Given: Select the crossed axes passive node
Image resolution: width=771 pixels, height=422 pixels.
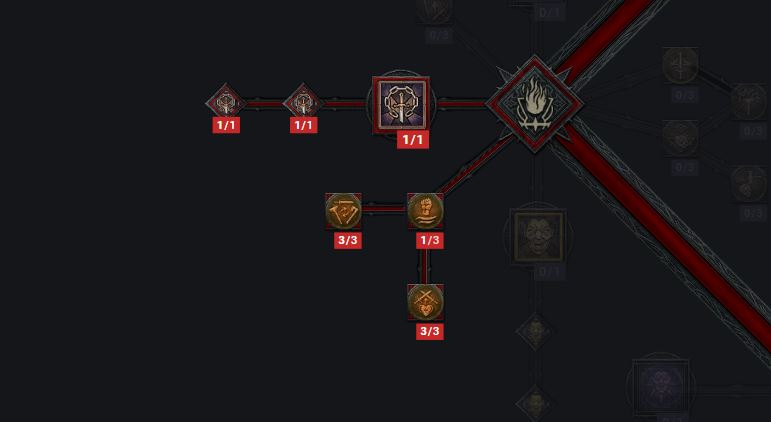Looking at the screenshot, I should click(x=343, y=211).
